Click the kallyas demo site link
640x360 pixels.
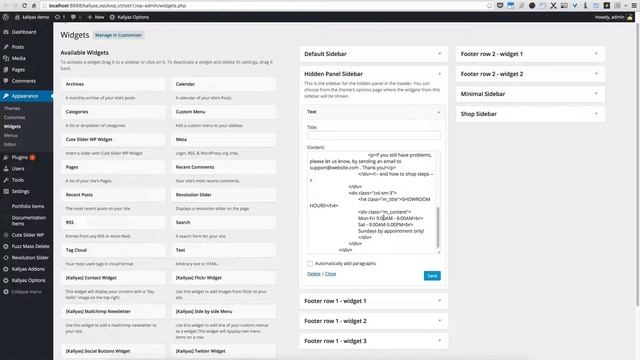pos(32,17)
